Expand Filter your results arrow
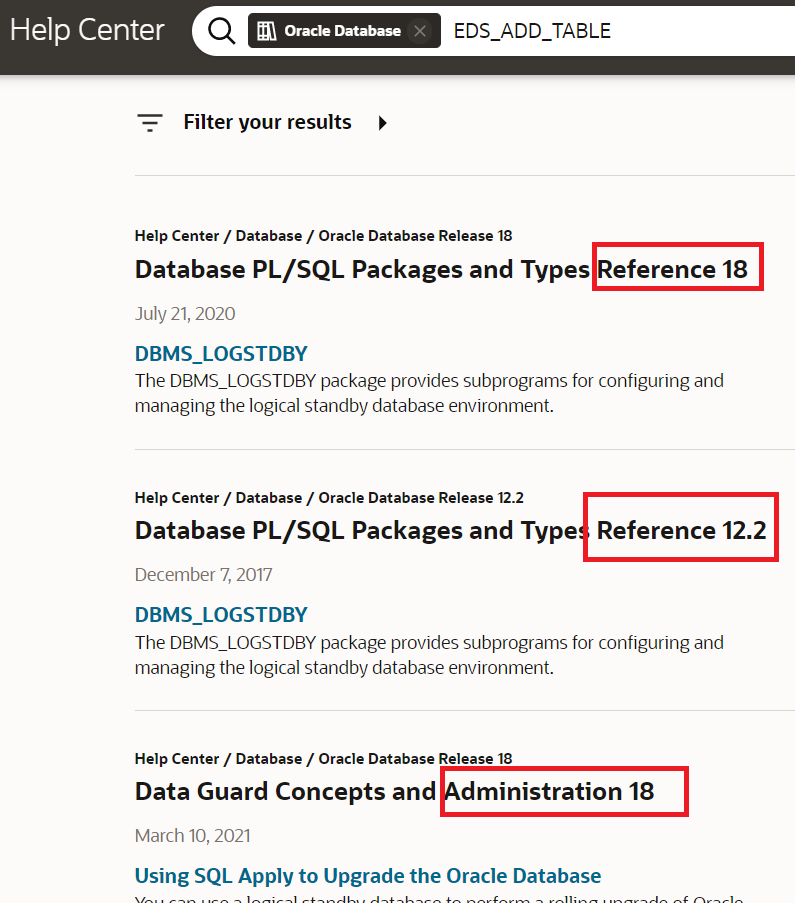 pyautogui.click(x=383, y=123)
